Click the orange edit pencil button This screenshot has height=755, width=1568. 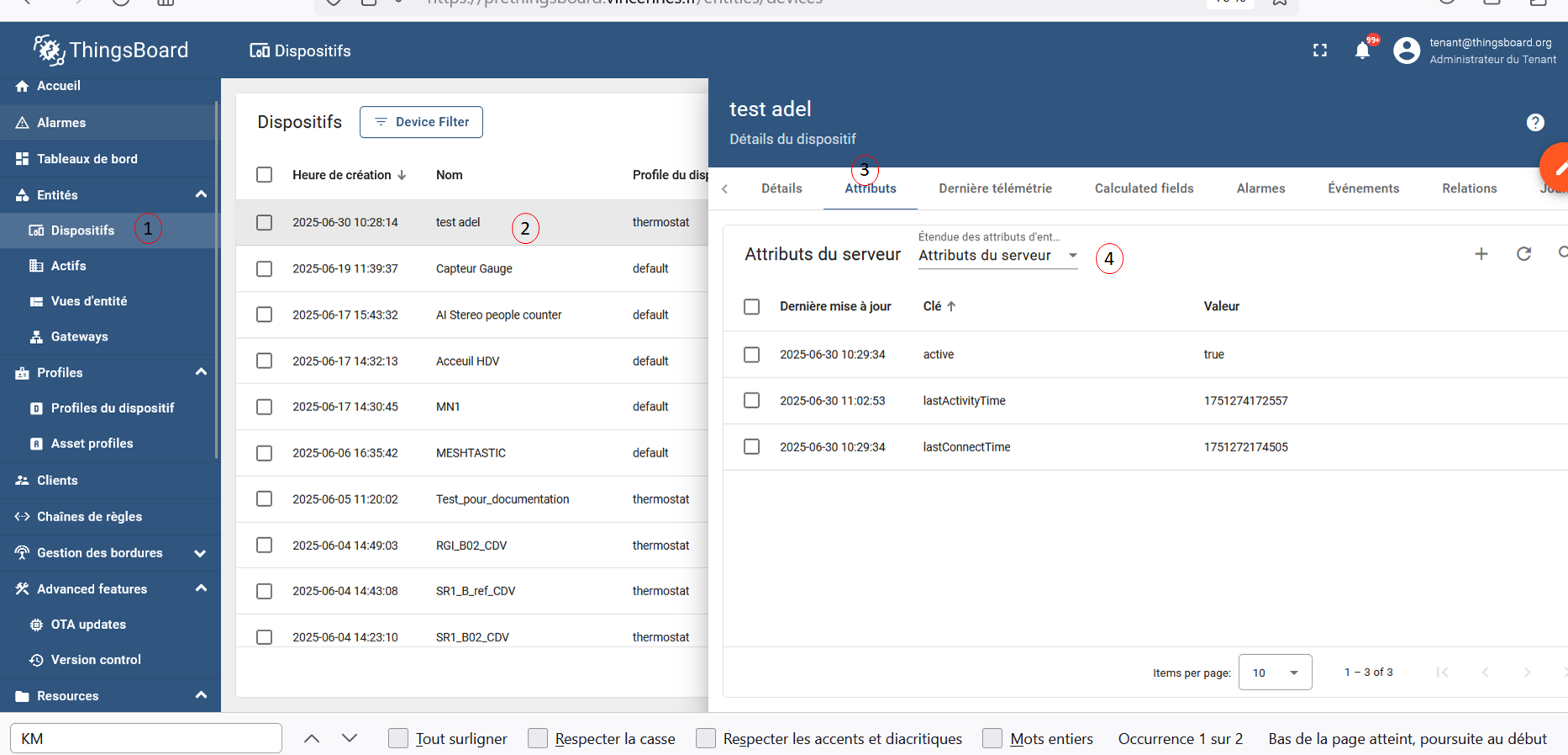click(x=1555, y=167)
